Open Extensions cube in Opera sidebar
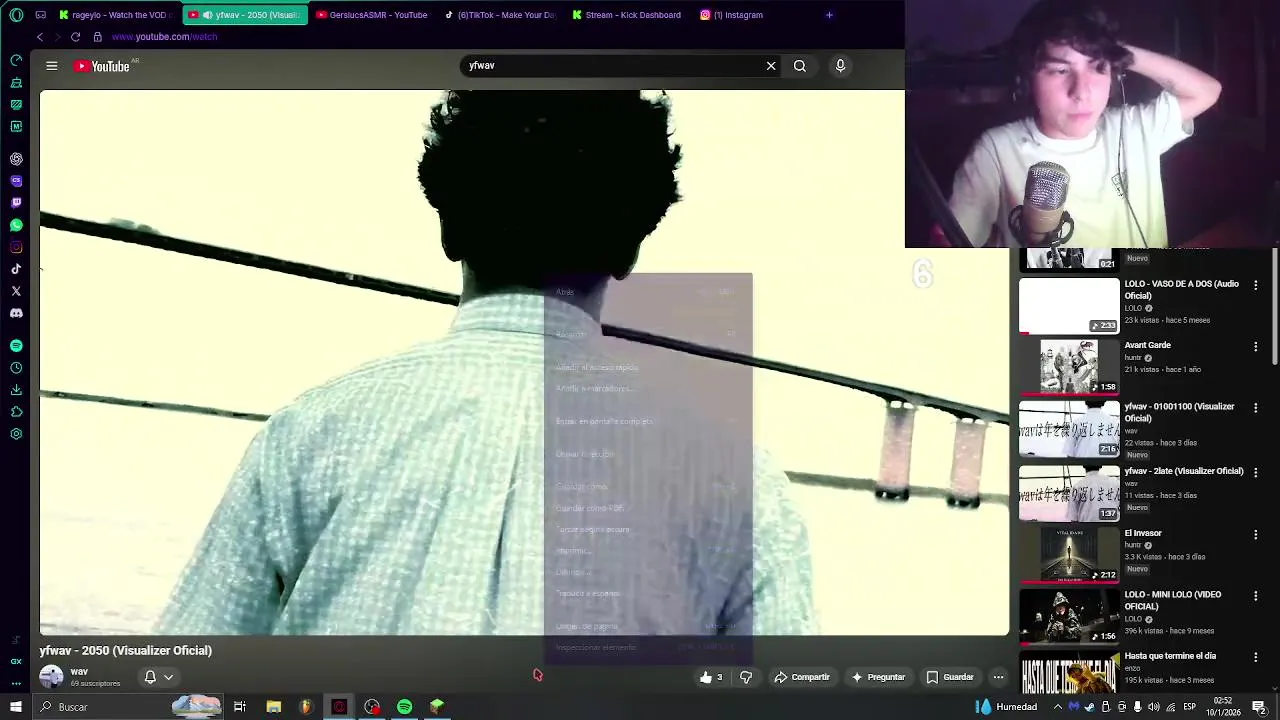Screen dimensions: 1280x720 16,412
